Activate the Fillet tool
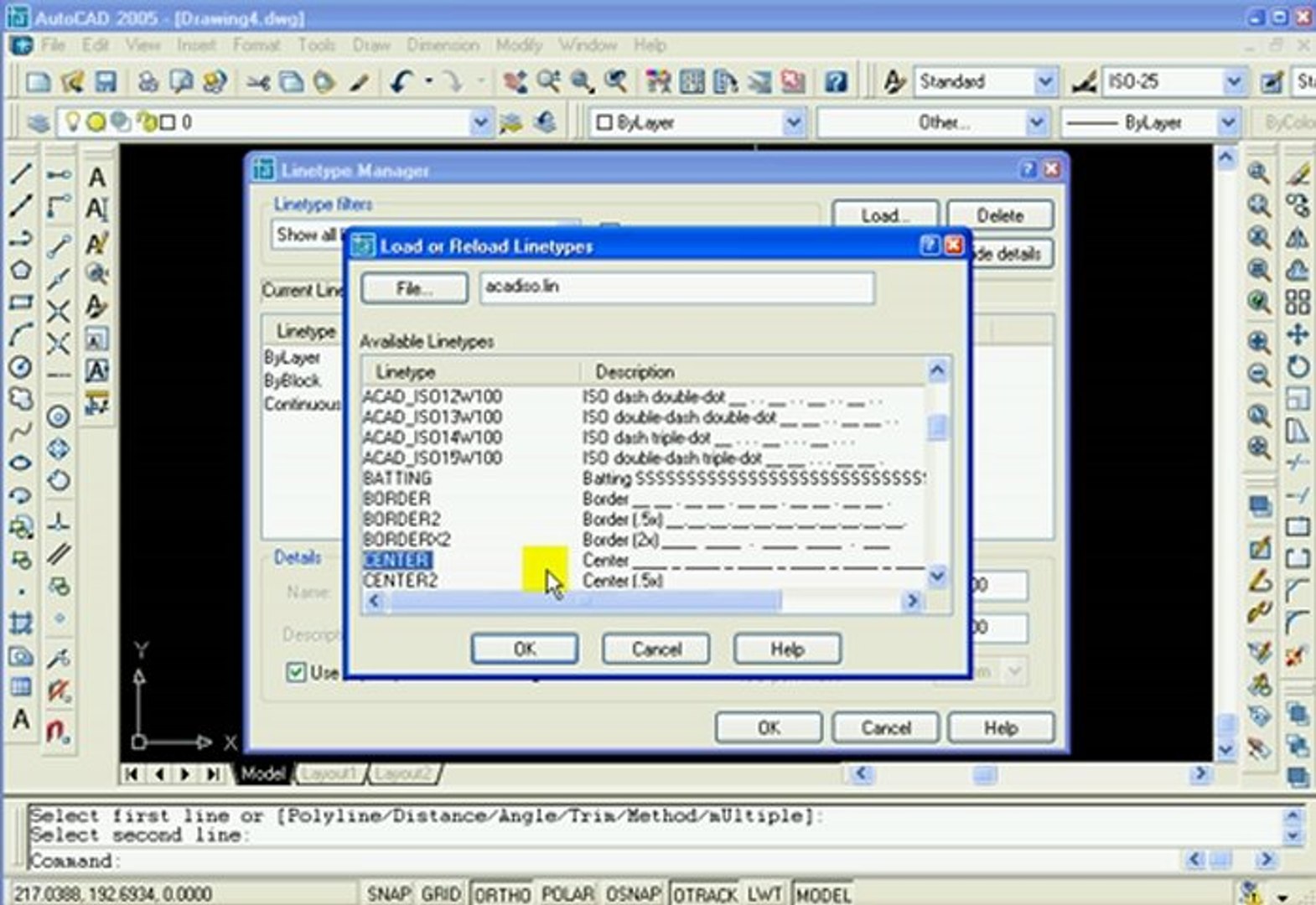Image resolution: width=1316 pixels, height=905 pixels. click(x=1298, y=622)
